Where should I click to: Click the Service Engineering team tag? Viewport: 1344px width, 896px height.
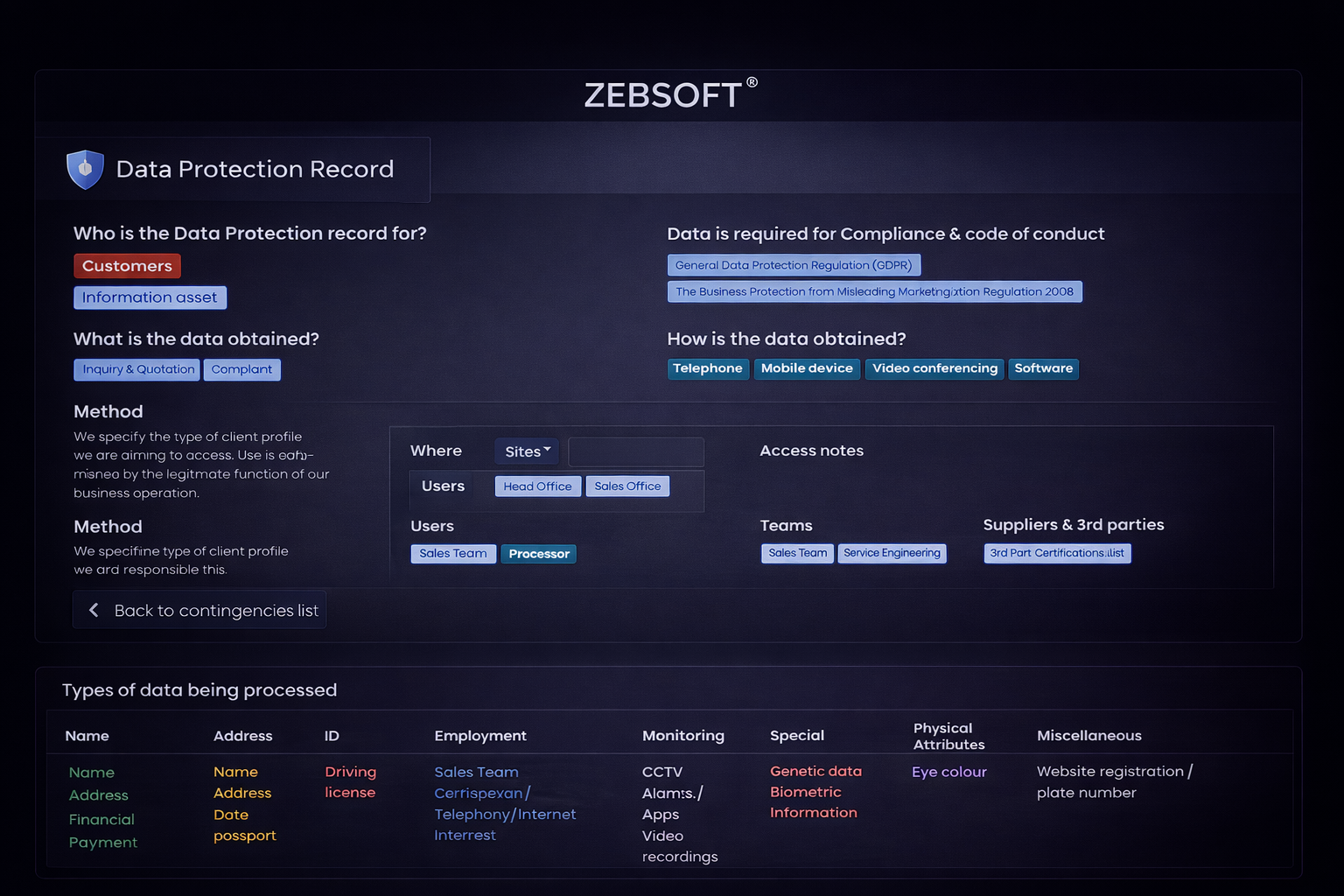tap(892, 553)
